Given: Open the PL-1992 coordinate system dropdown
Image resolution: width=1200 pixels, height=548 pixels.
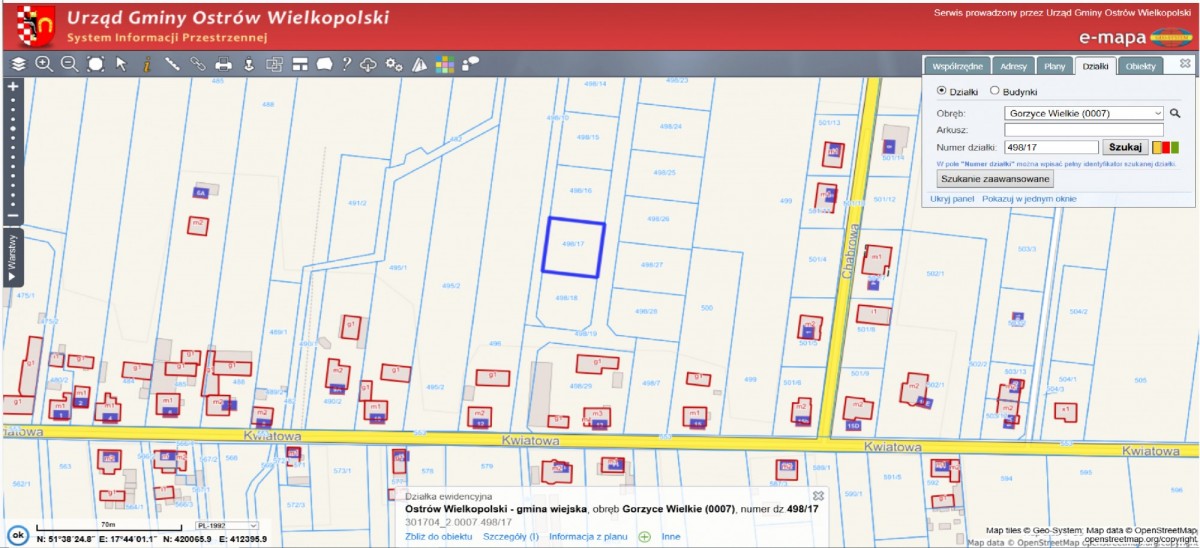Looking at the screenshot, I should click(x=227, y=525).
